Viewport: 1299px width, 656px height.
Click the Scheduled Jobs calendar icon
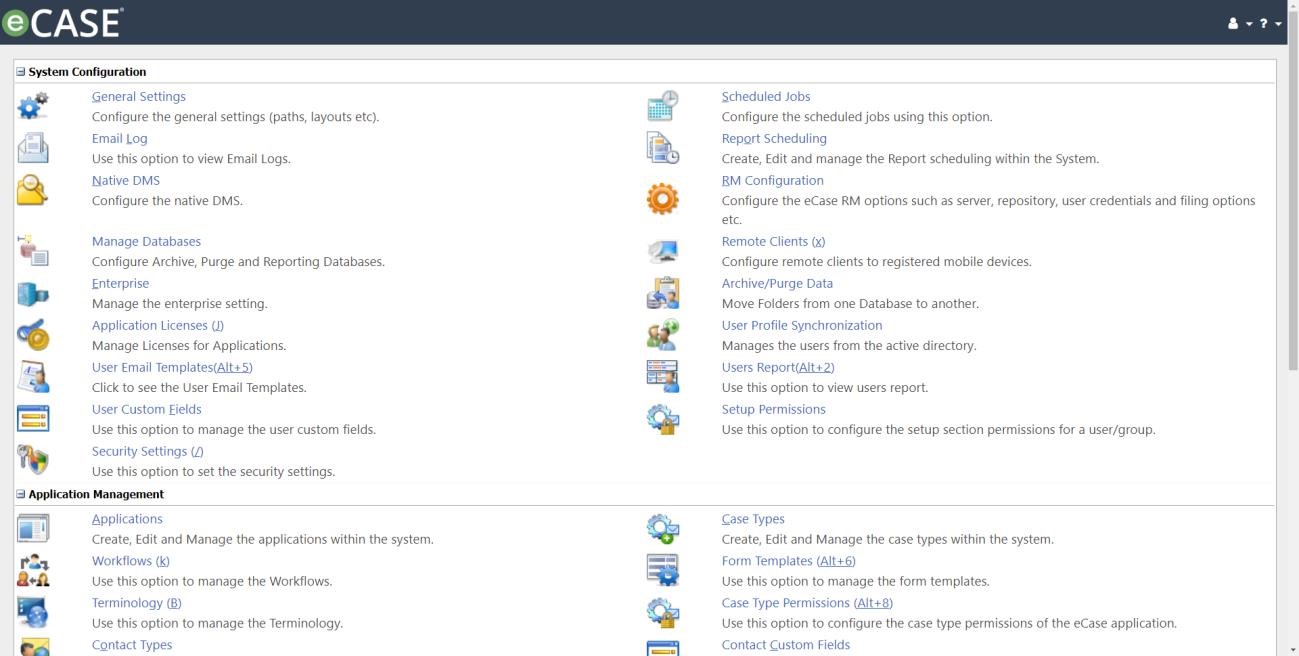(x=663, y=106)
